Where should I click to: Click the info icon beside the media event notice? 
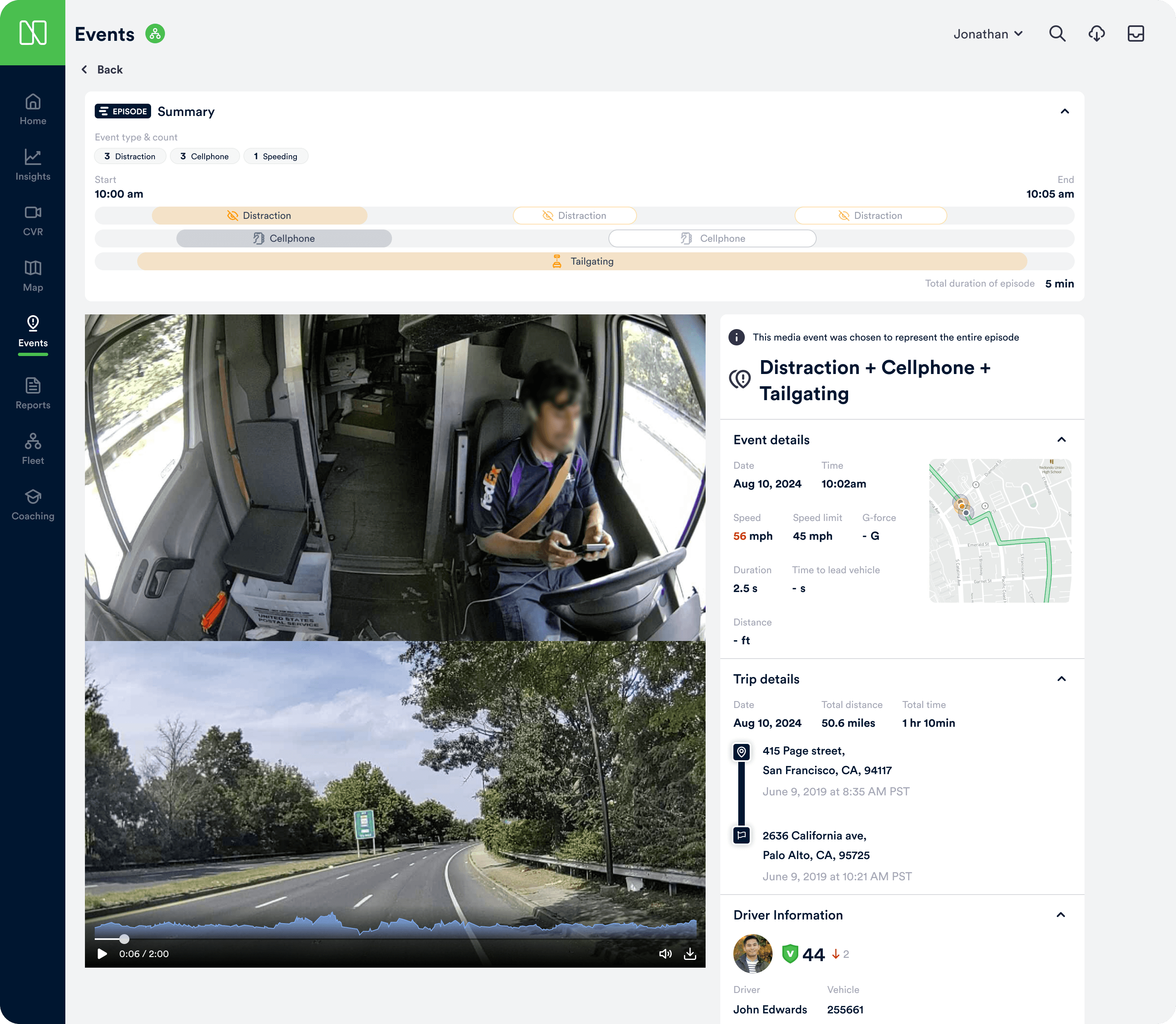pyautogui.click(x=737, y=337)
